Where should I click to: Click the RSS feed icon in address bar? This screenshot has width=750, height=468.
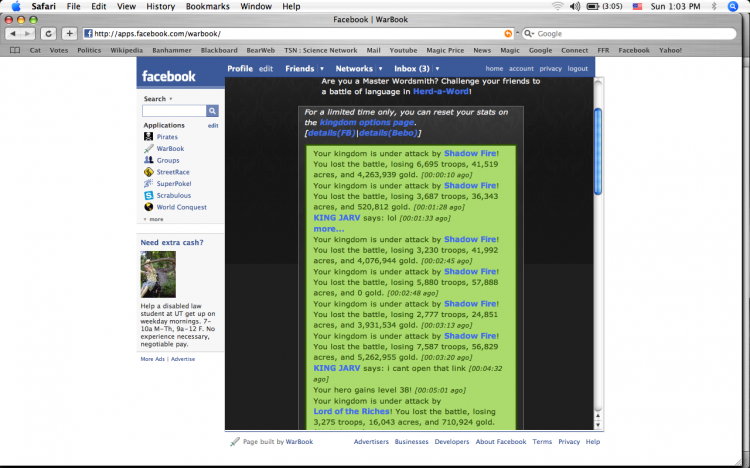[x=508, y=33]
